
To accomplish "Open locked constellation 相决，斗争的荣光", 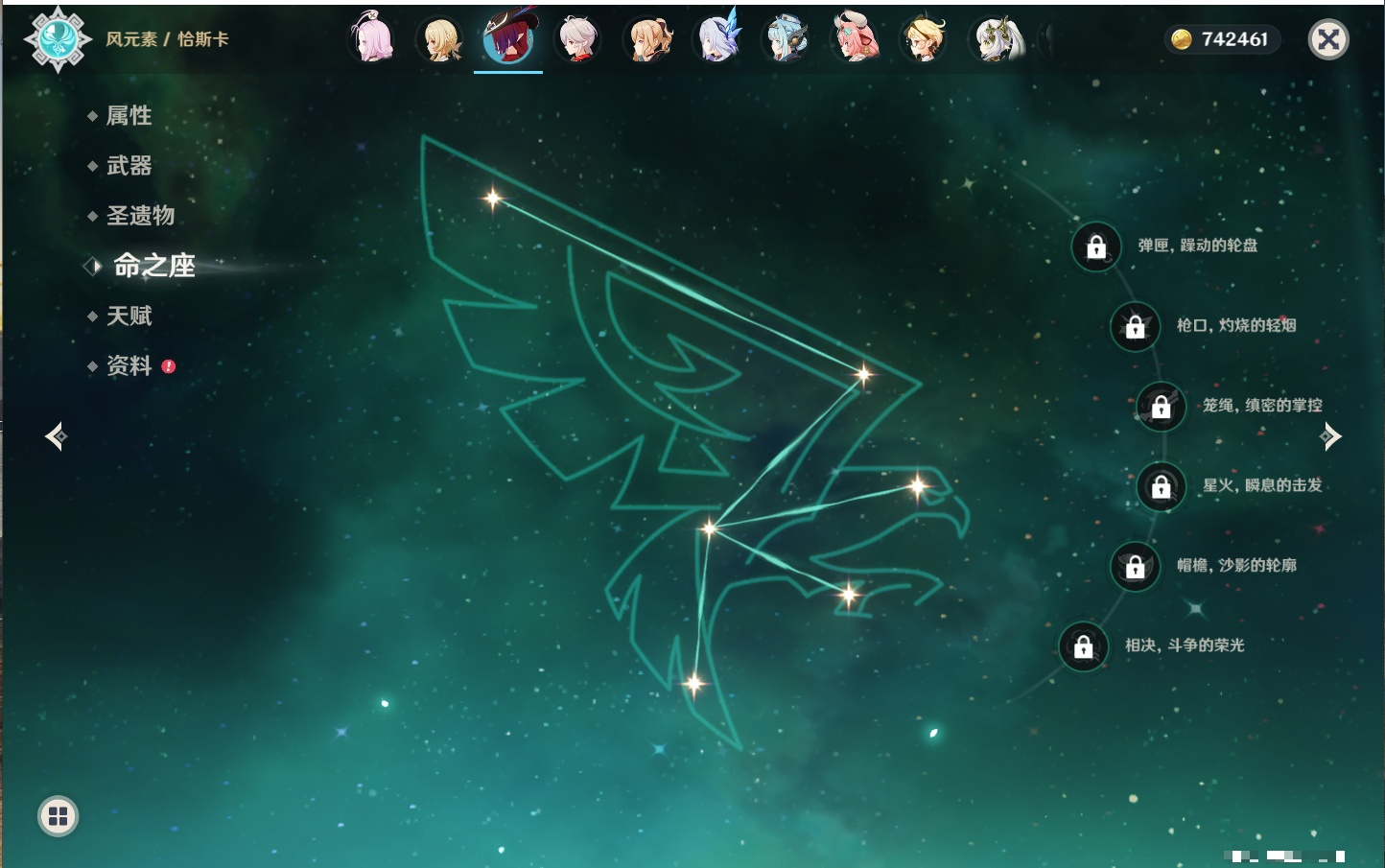I will click(x=1084, y=646).
